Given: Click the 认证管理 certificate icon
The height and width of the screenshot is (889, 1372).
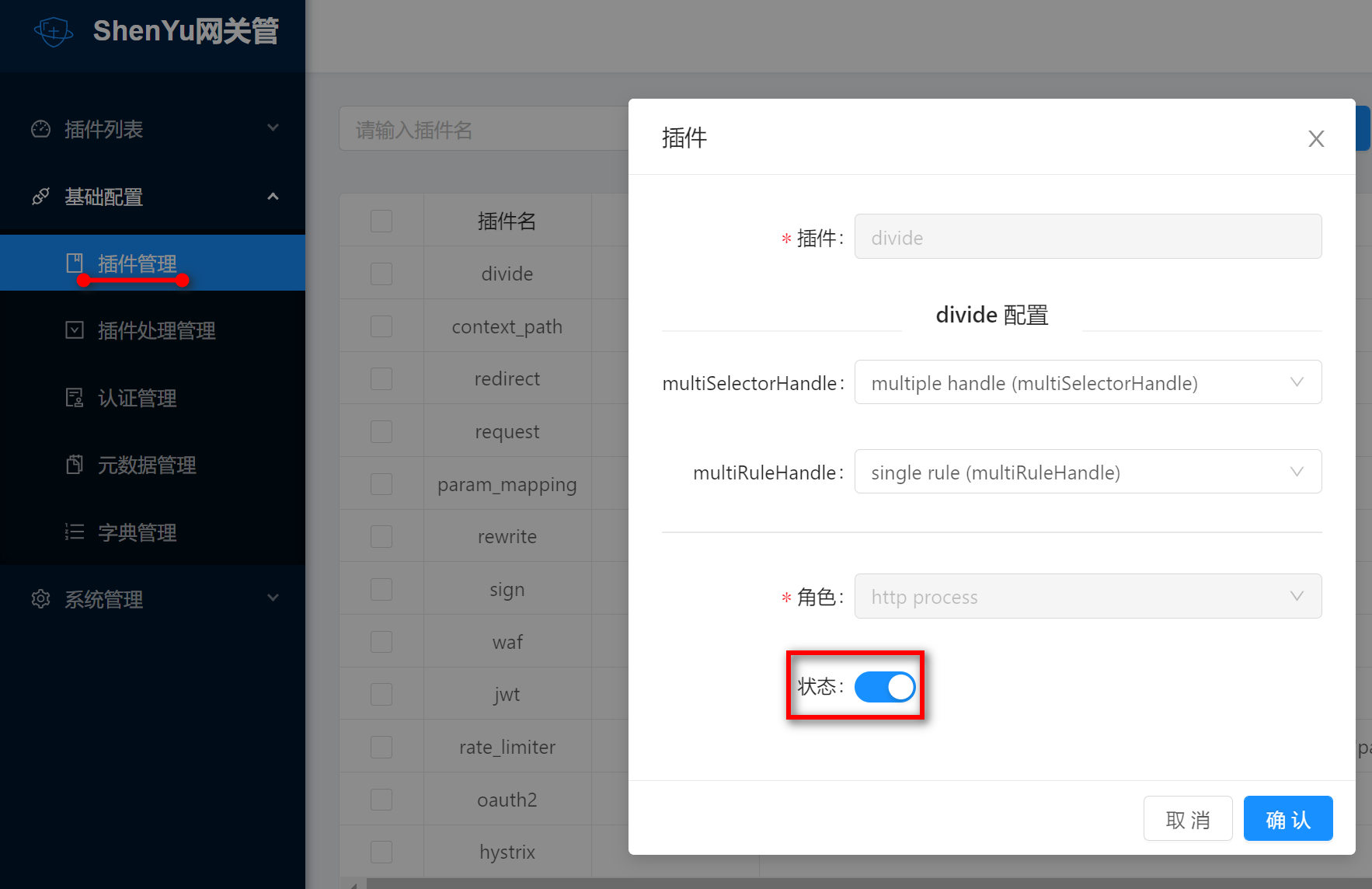Looking at the screenshot, I should pos(75,397).
